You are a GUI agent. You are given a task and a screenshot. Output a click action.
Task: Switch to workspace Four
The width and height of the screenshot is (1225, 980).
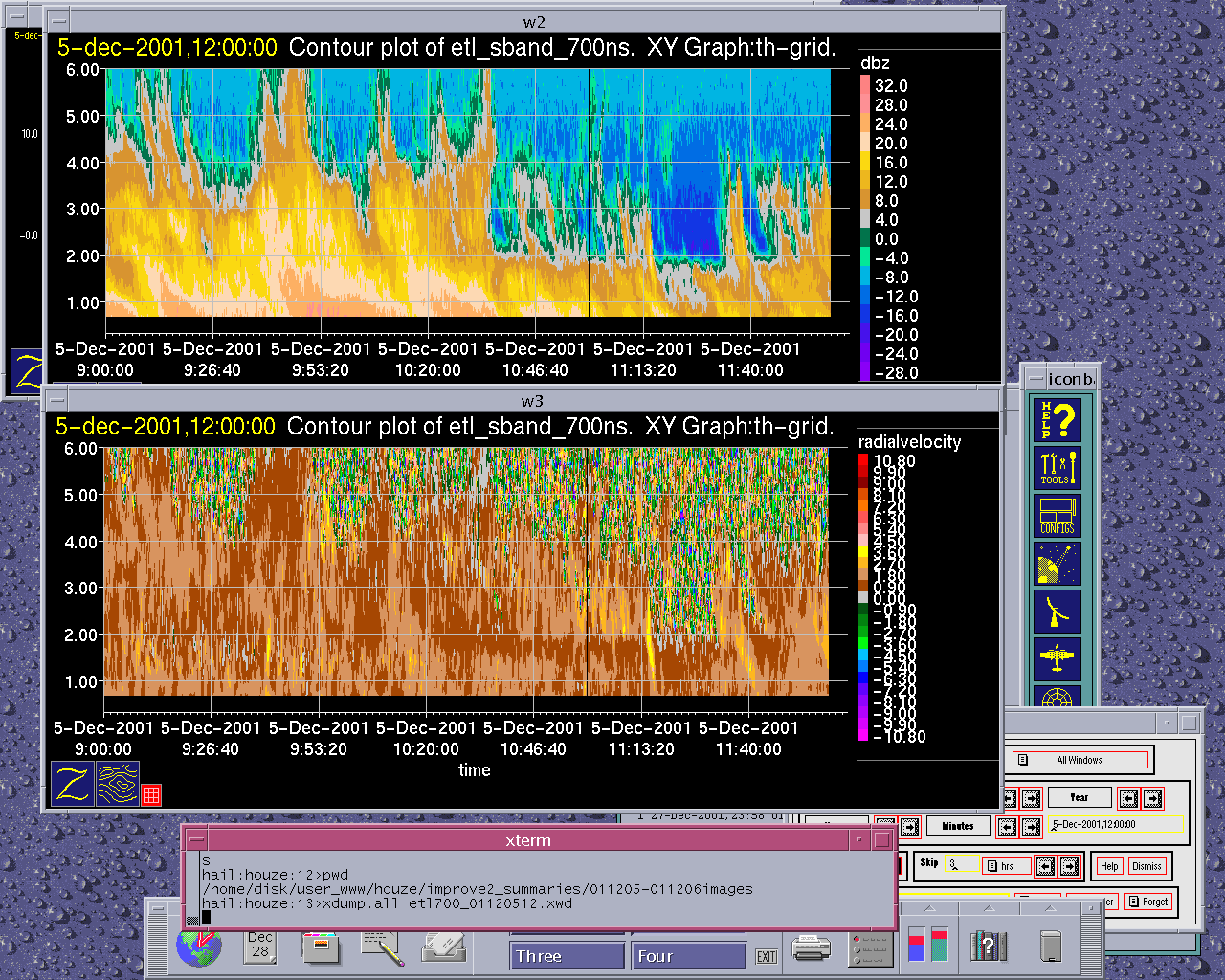click(688, 956)
